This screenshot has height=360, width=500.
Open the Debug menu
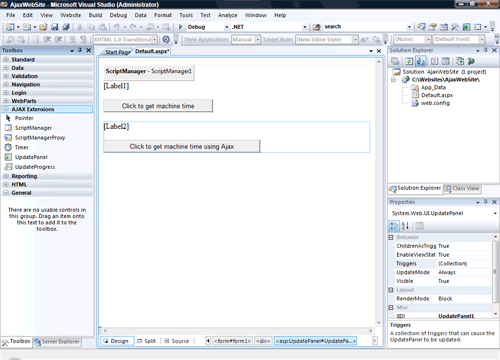pos(118,15)
